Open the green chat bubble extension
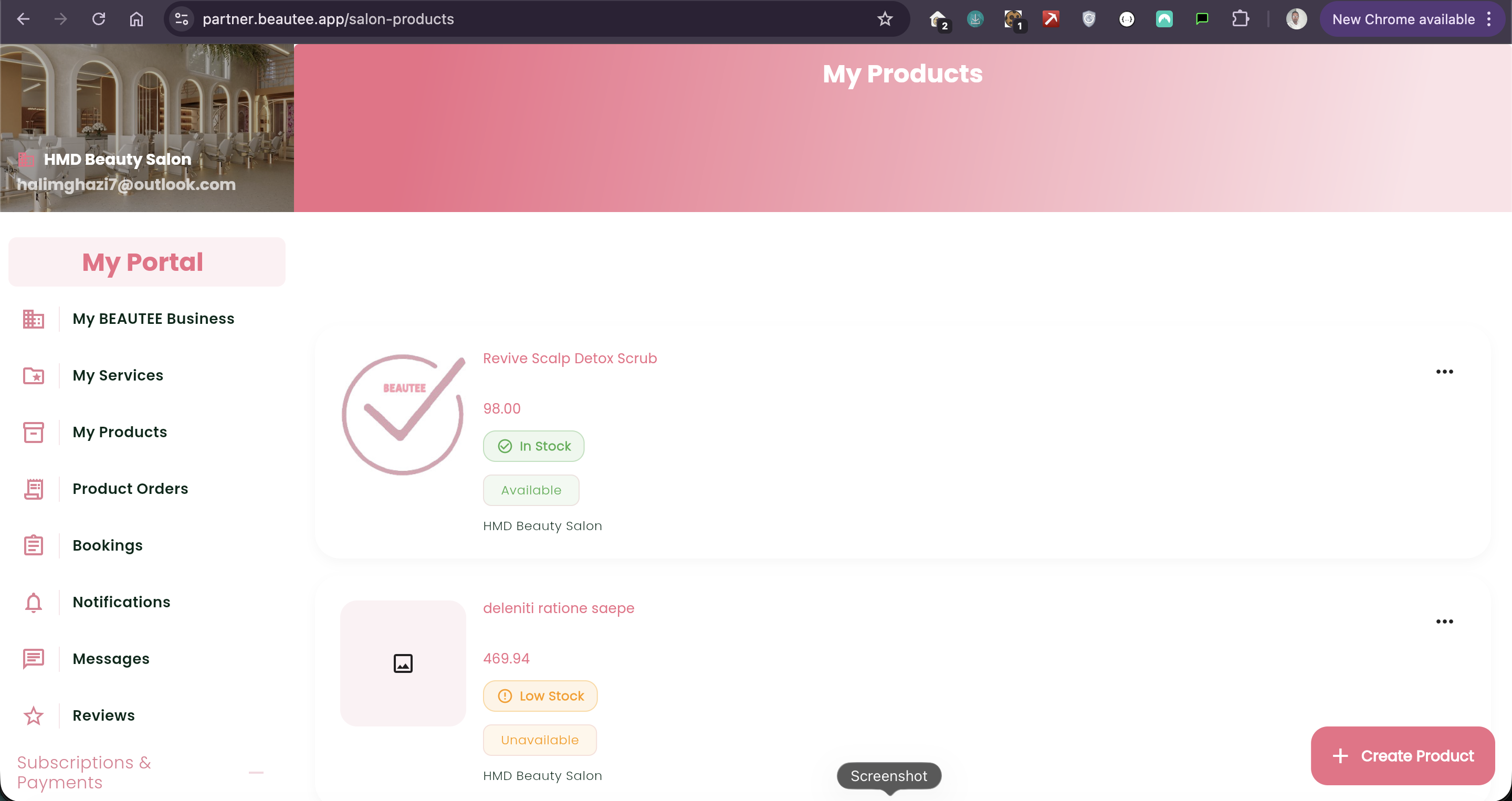 (x=1202, y=19)
